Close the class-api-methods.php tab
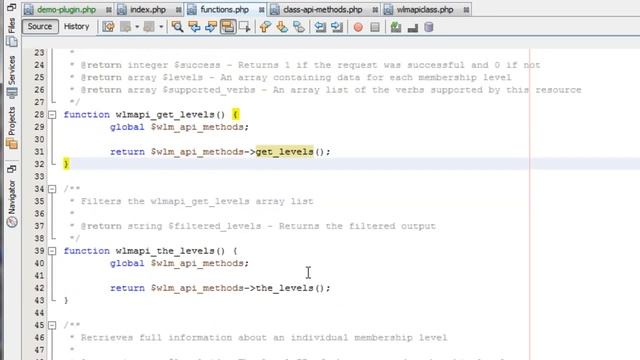The image size is (640, 360). (x=375, y=10)
